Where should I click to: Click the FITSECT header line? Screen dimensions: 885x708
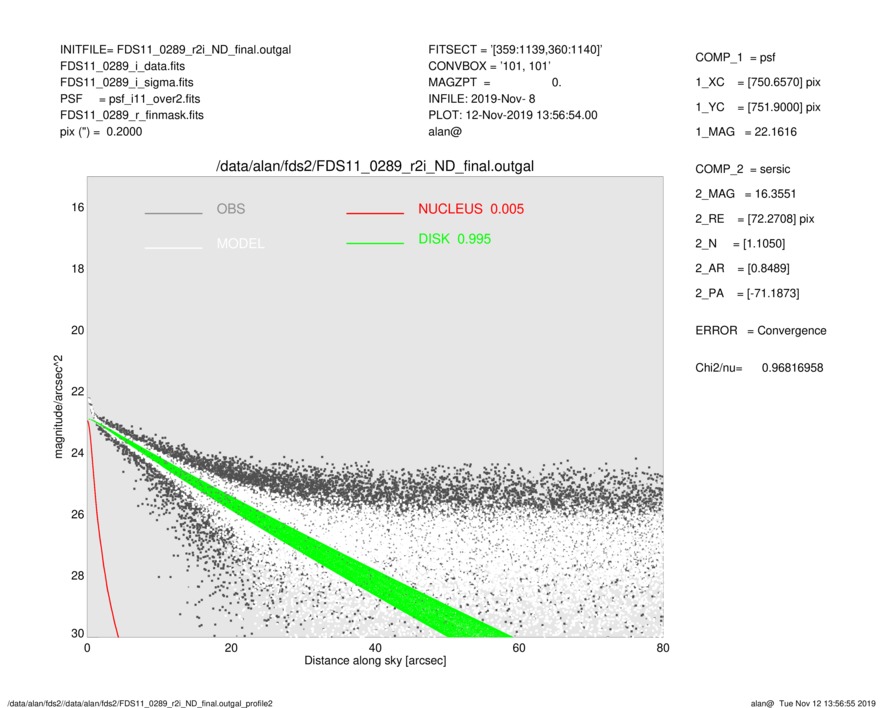tap(515, 50)
